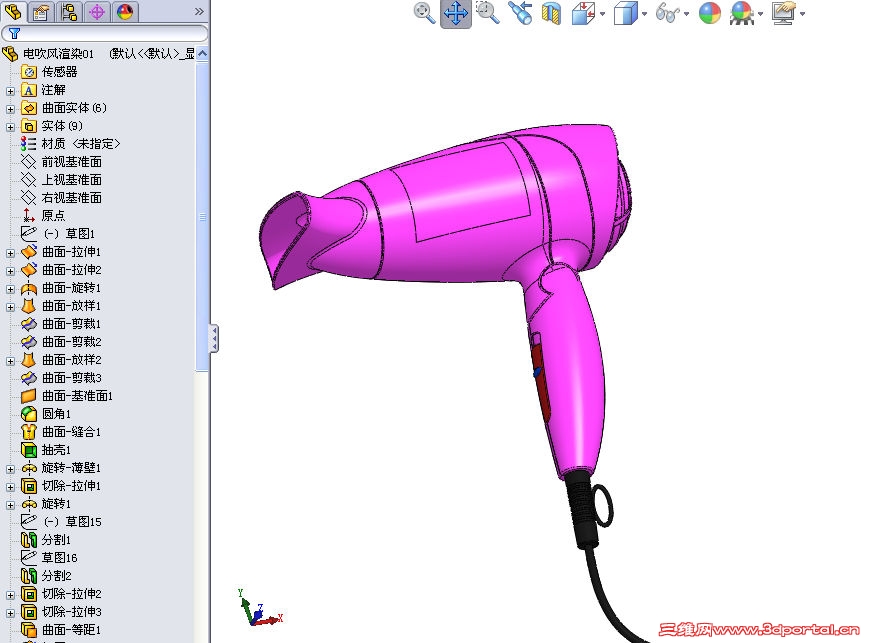Click the 圆角1 fillet icon
This screenshot has width=879, height=643.
click(29, 414)
